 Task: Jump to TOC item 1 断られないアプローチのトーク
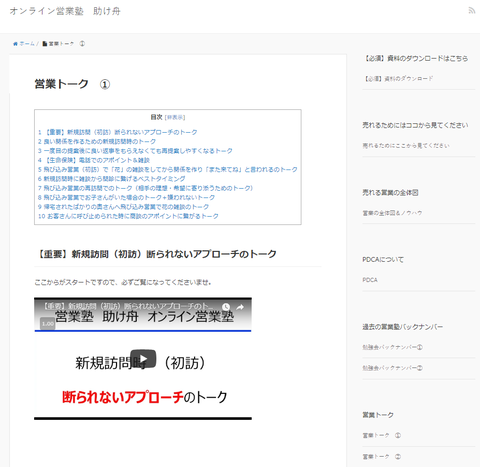[x=118, y=132]
